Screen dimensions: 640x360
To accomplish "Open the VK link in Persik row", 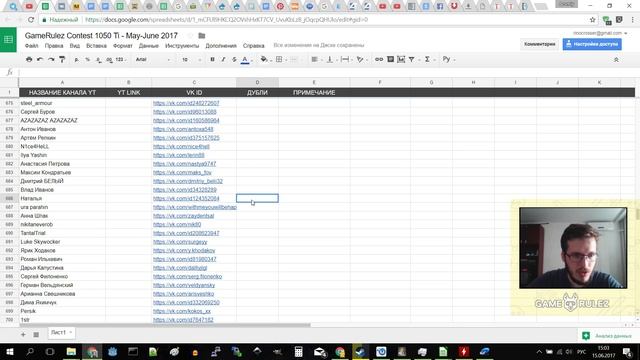I will click(182, 311).
